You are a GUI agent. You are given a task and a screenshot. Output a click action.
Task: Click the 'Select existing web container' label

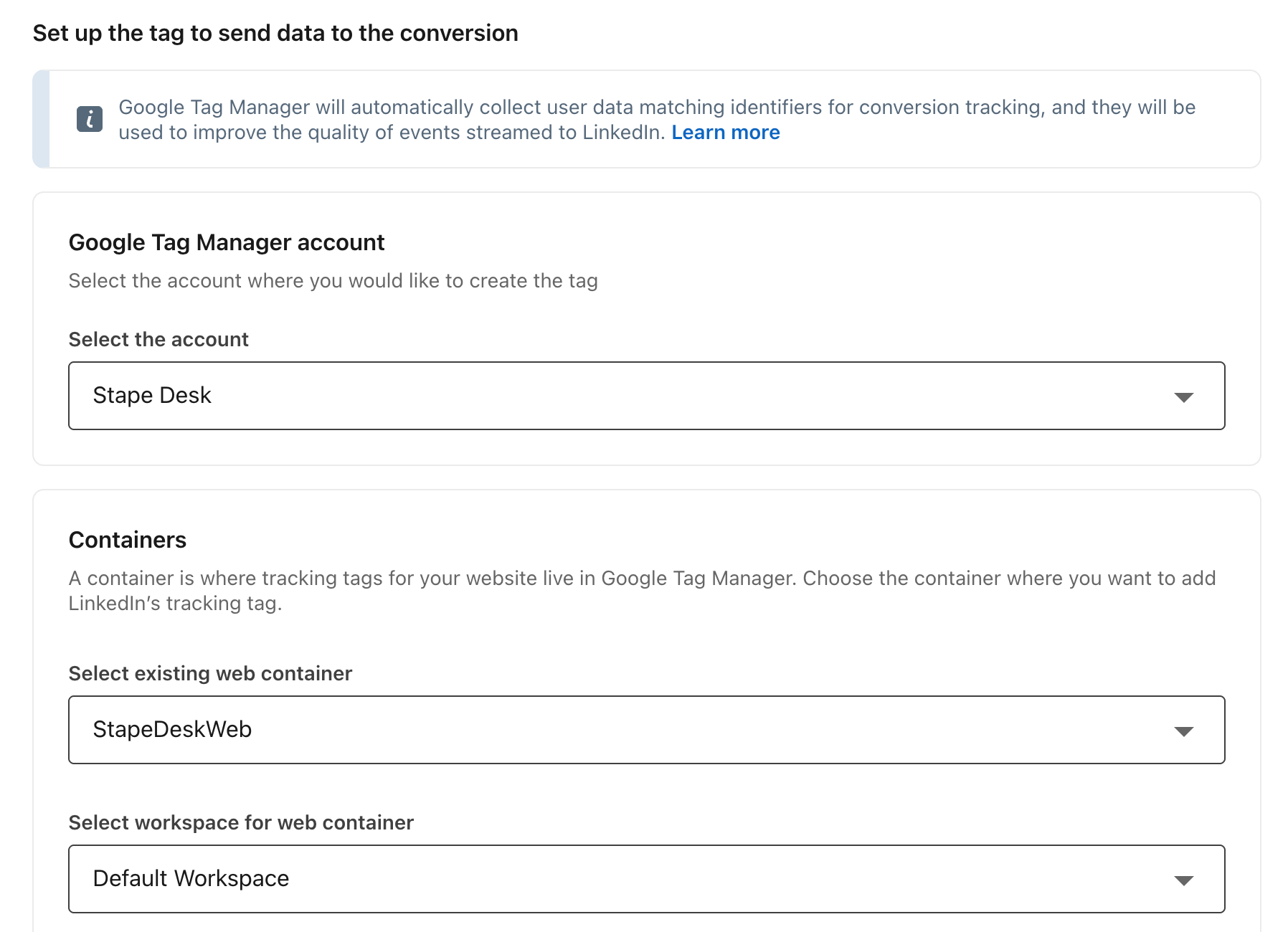pos(210,673)
